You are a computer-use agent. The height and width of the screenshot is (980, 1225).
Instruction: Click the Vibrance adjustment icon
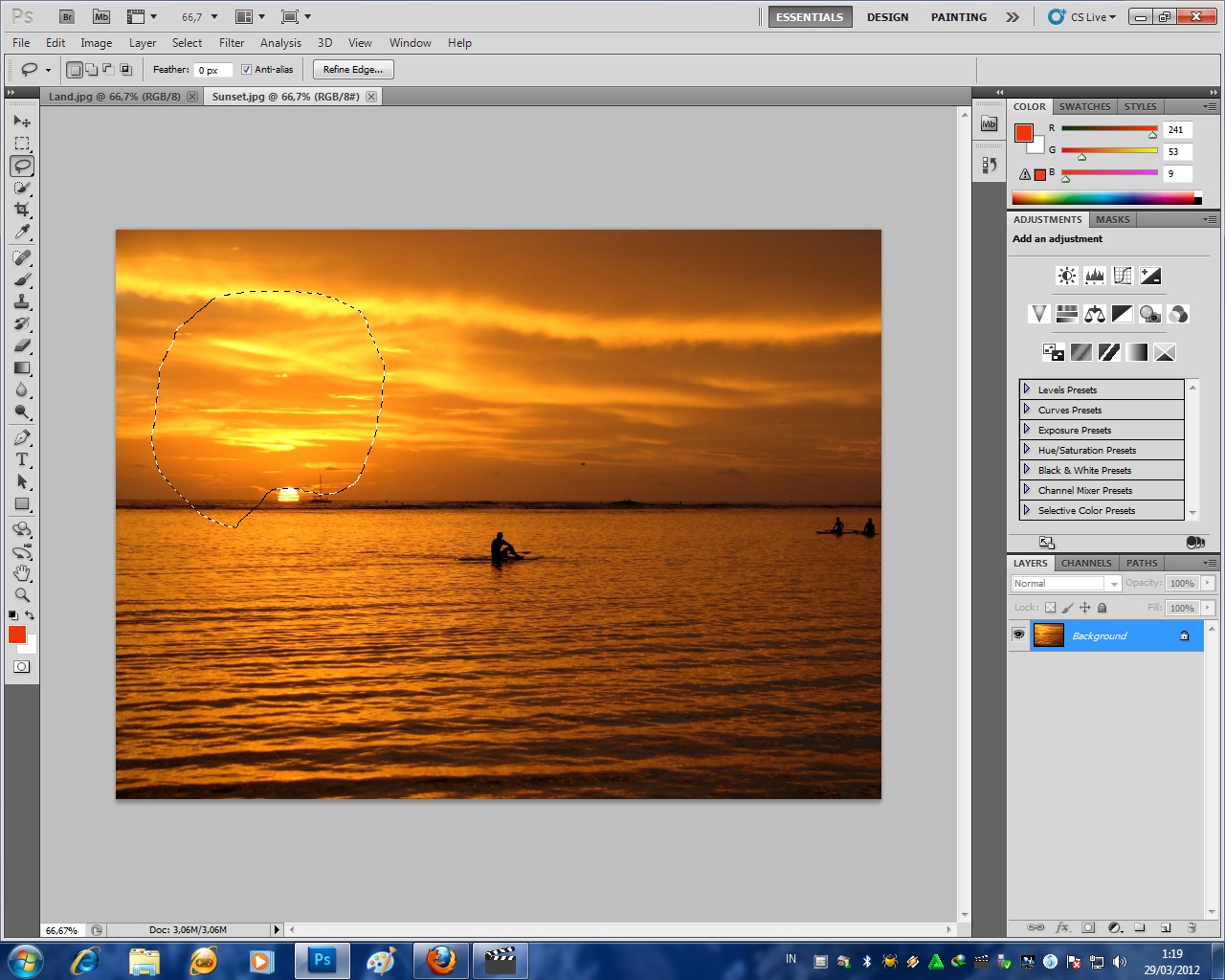coord(1038,314)
